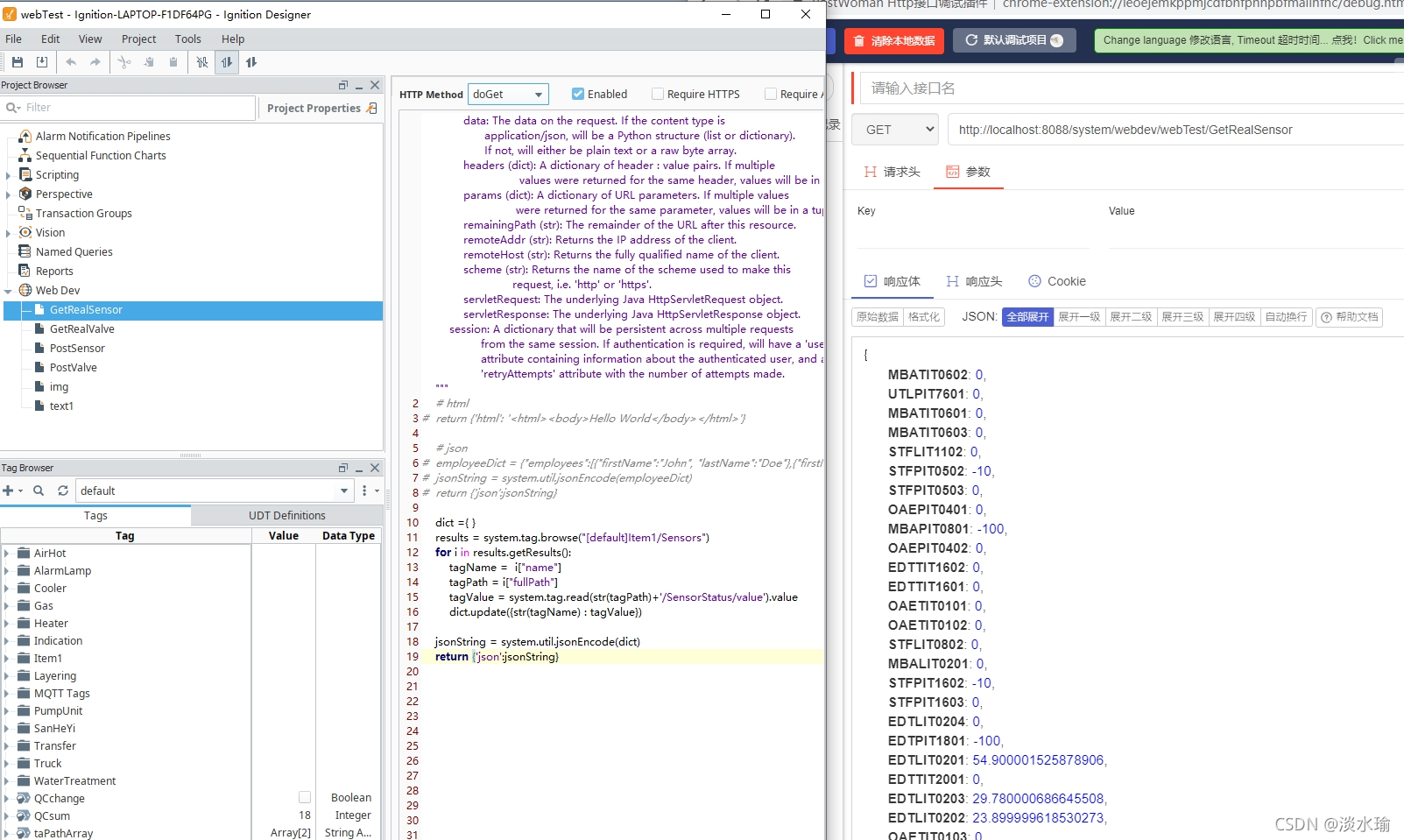Image resolution: width=1404 pixels, height=840 pixels.
Task: Click the Copy icon in toolbar
Action: coord(149,62)
